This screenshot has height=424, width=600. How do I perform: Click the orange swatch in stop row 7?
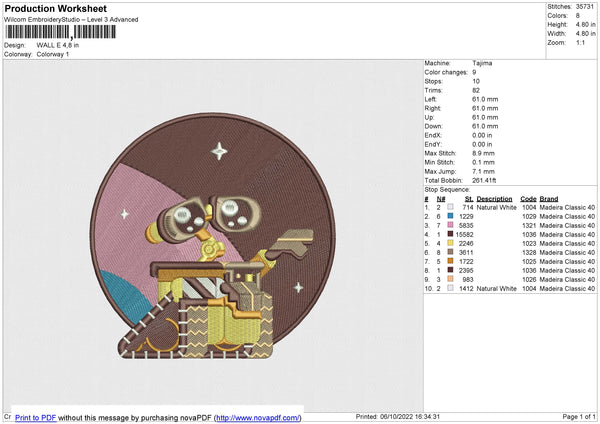point(450,261)
